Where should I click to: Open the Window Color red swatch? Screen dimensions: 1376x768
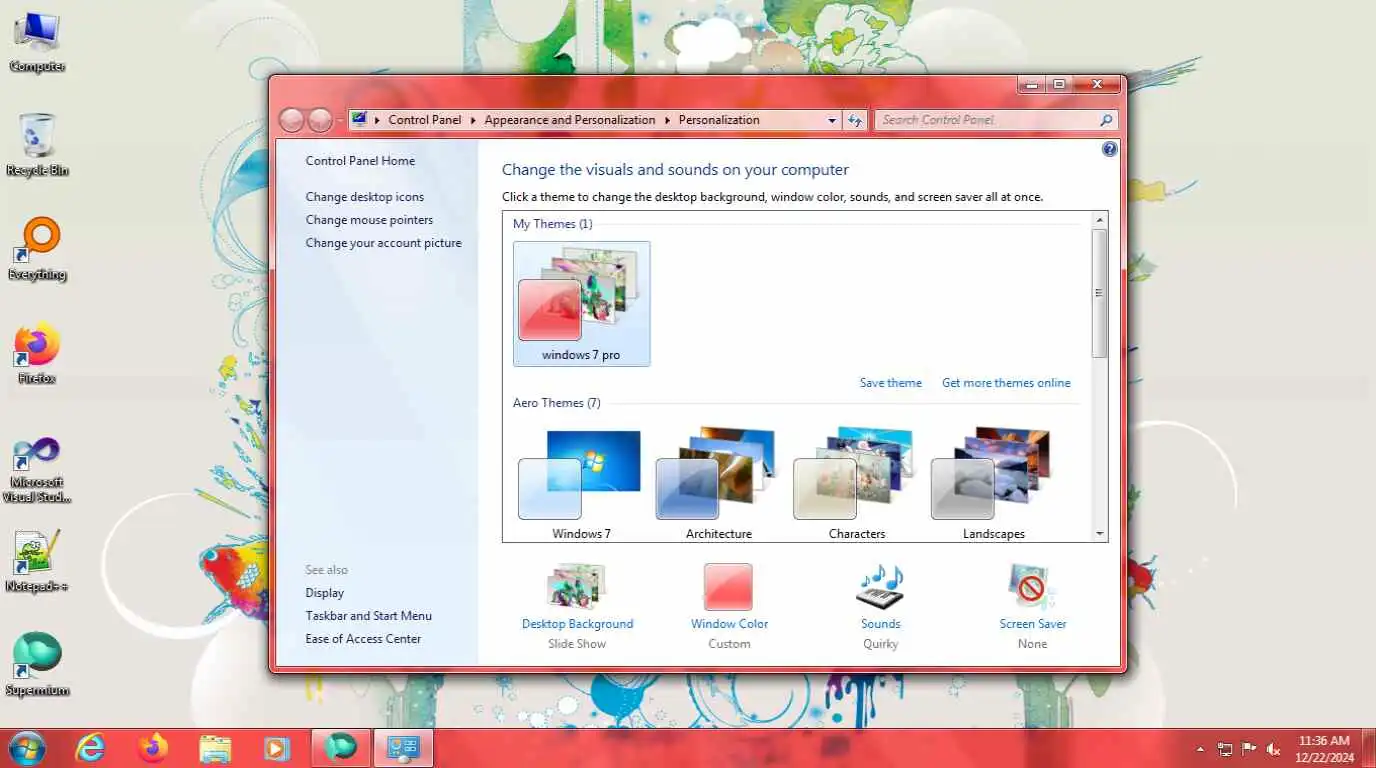728,587
